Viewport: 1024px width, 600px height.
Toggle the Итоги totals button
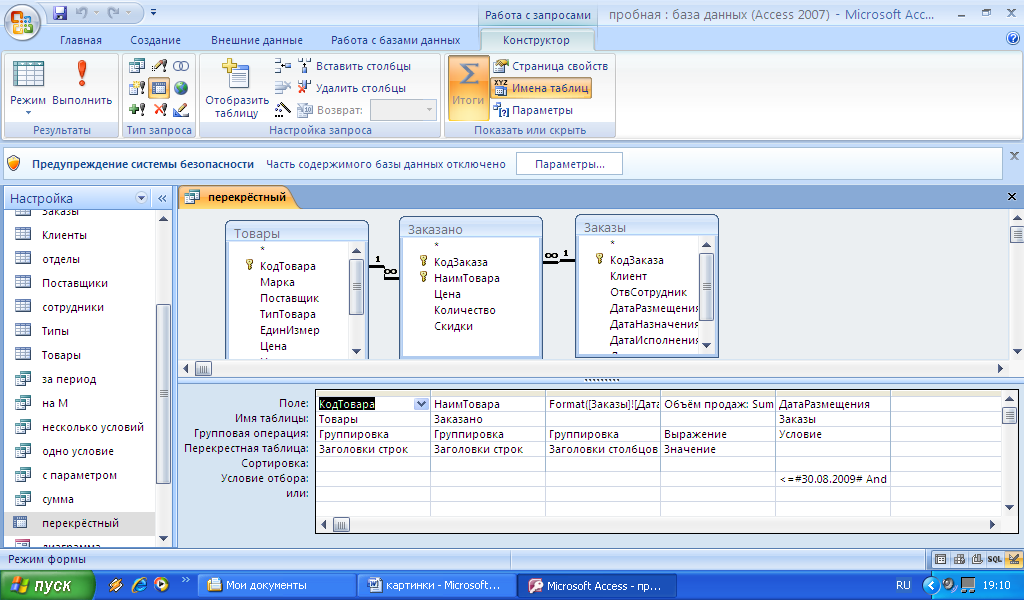click(x=468, y=88)
